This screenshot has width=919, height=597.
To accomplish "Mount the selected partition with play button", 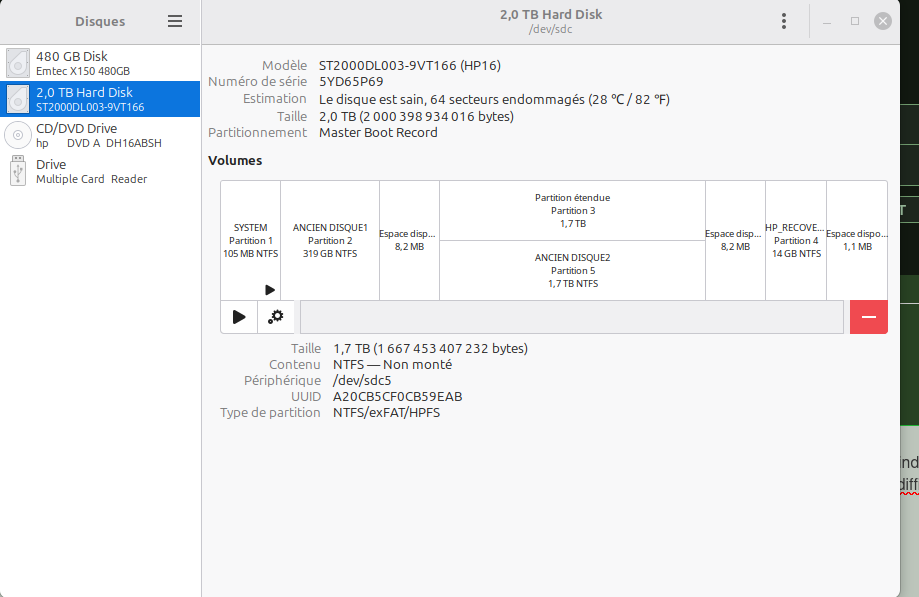I will click(239, 317).
